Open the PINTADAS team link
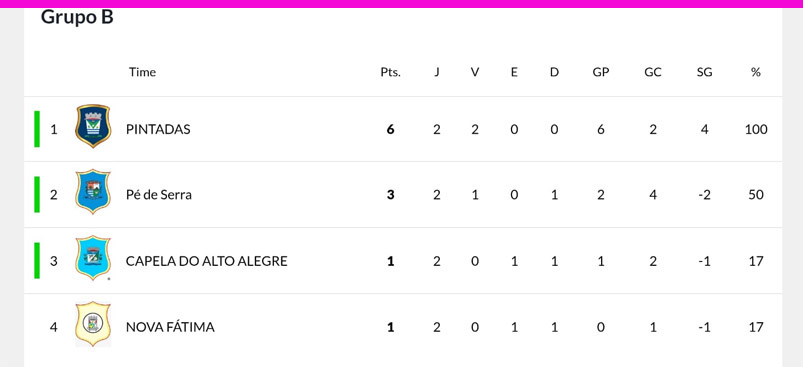 click(158, 129)
